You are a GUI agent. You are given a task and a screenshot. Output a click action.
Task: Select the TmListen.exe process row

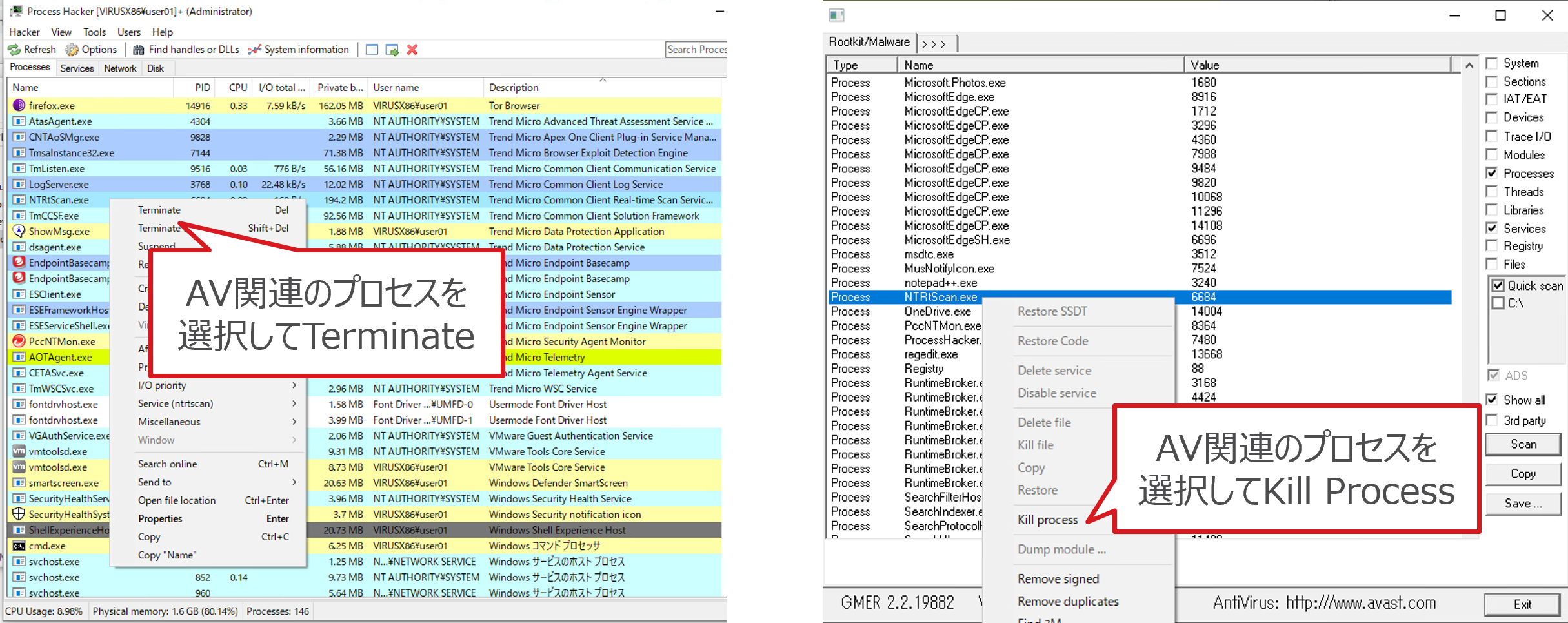coord(365,169)
